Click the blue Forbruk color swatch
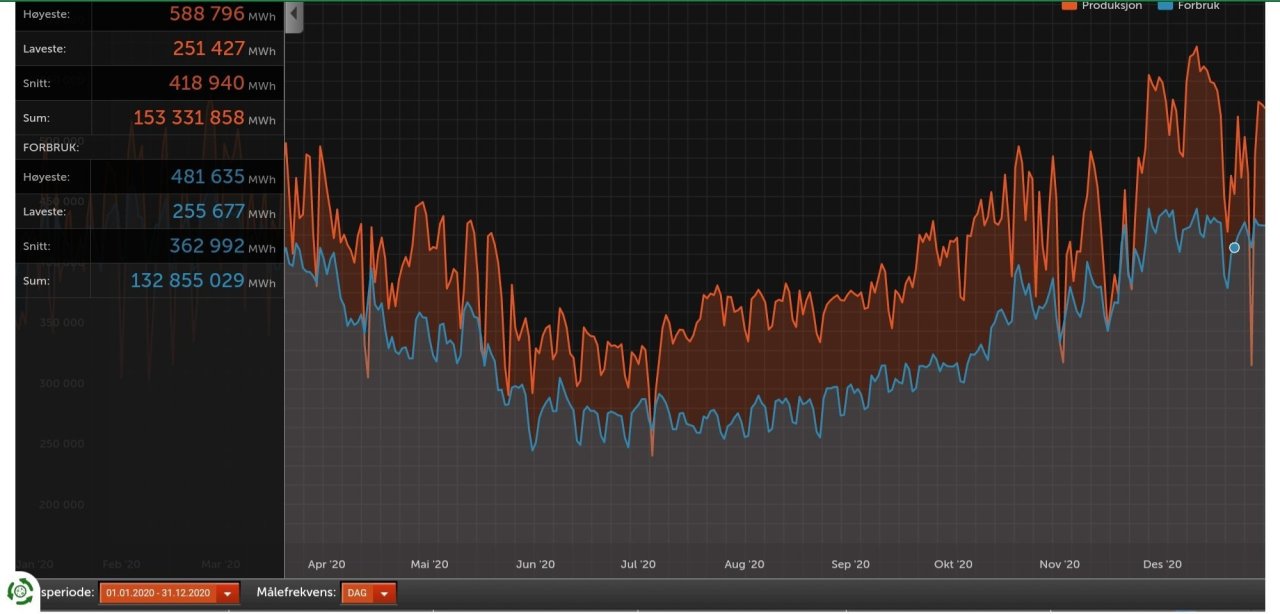 click(x=1166, y=6)
